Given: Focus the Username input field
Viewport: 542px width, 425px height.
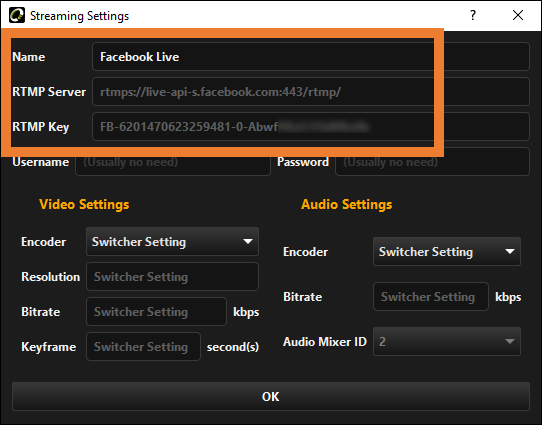Looking at the screenshot, I should (173, 162).
